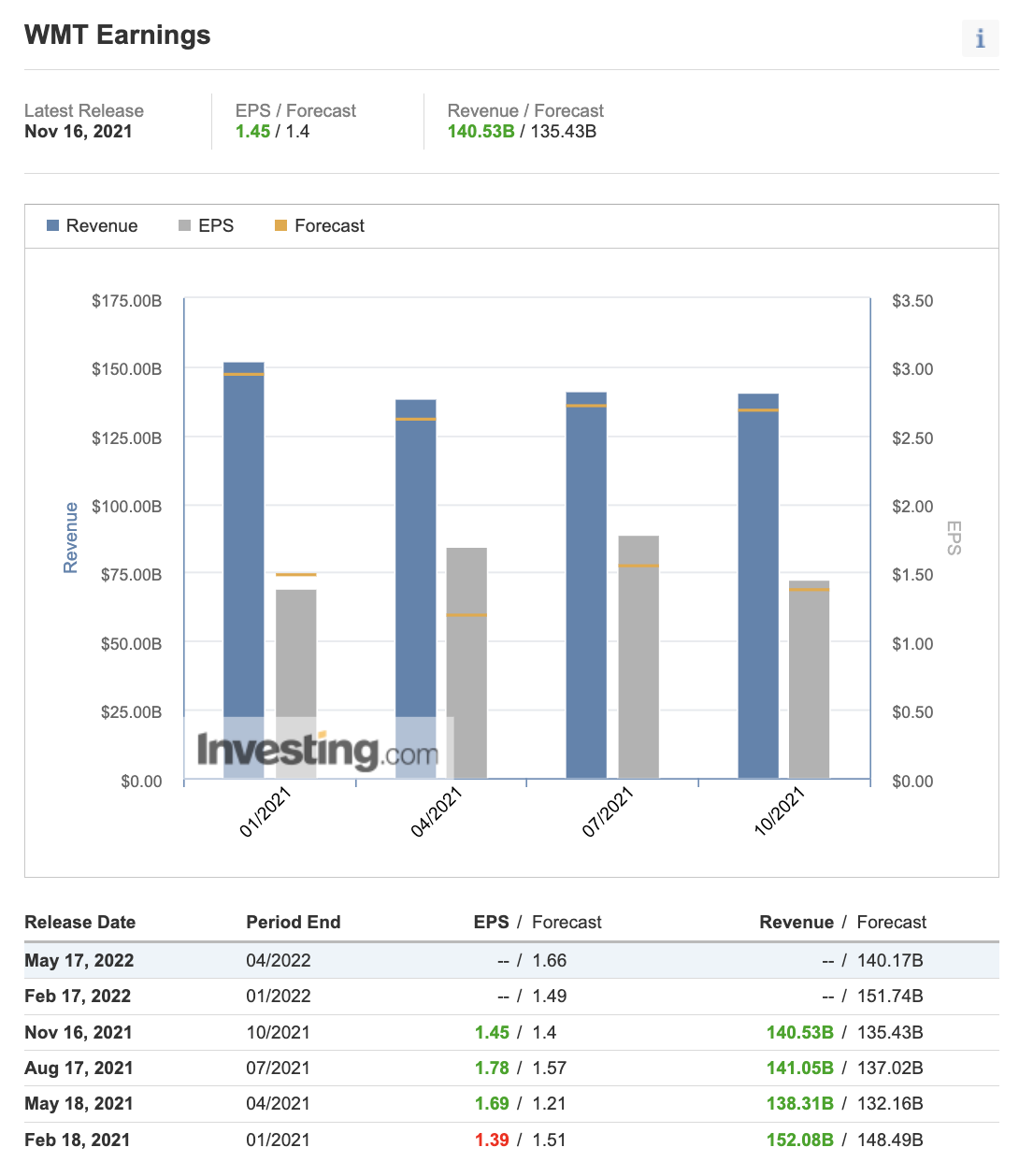Click the Release Date column header
This screenshot has height=1176, width=1019.
pos(80,923)
